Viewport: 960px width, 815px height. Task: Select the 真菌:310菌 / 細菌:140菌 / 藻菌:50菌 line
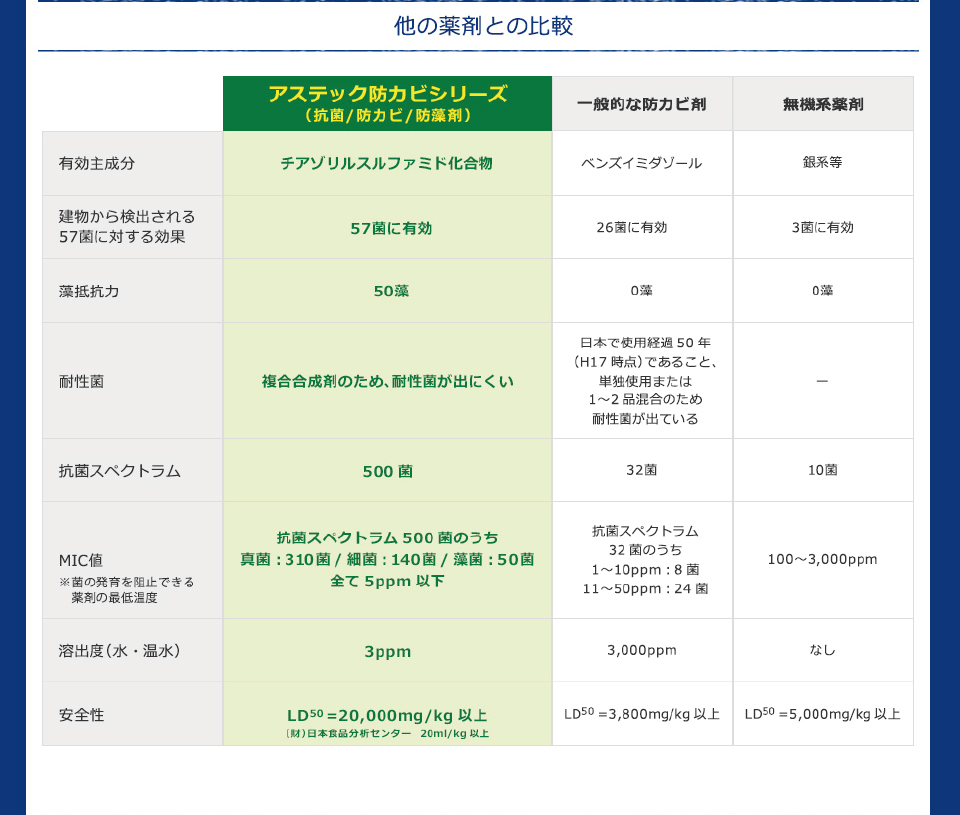pyautogui.click(x=388, y=560)
